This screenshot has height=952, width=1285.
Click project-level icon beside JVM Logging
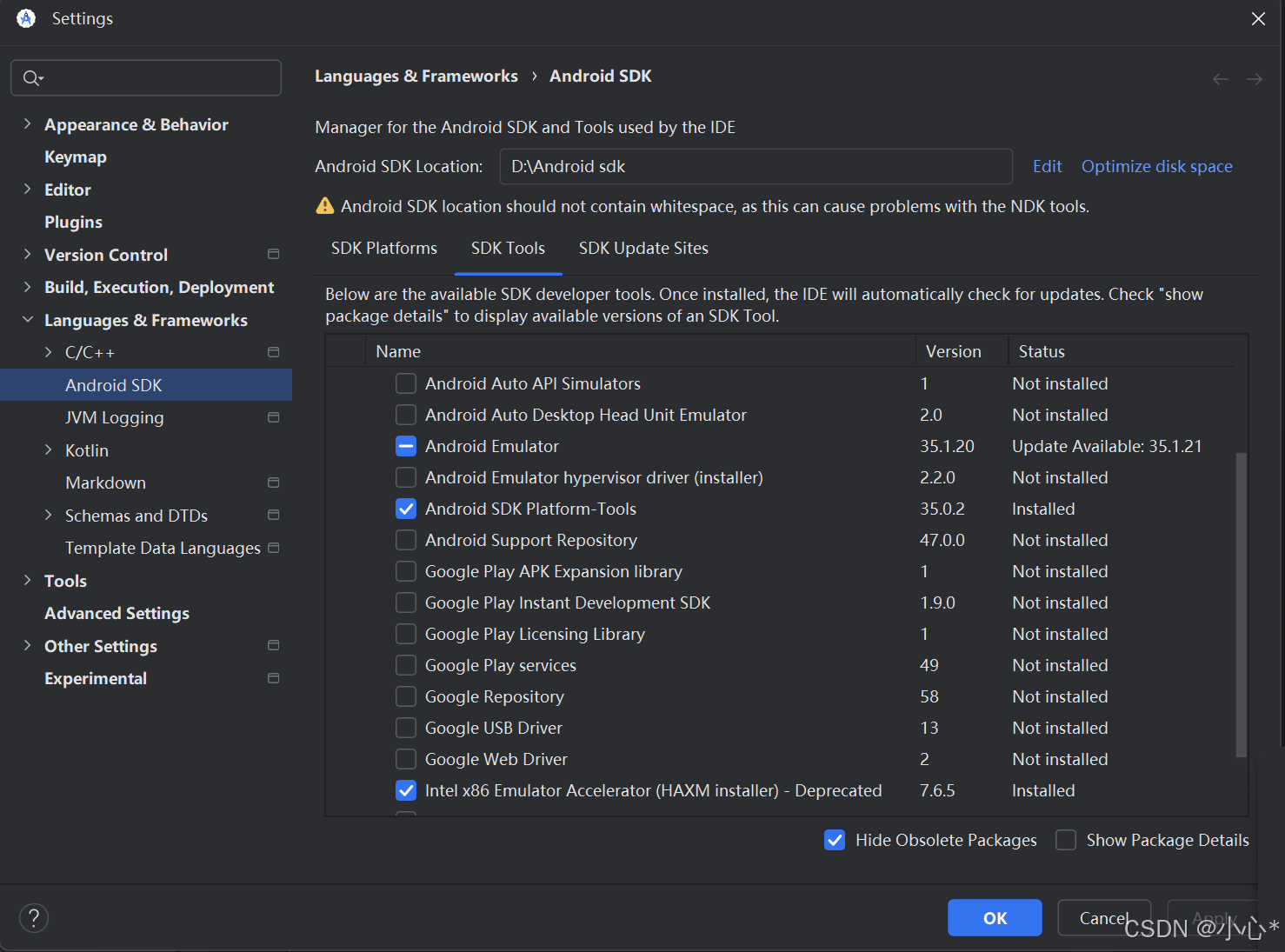pyautogui.click(x=274, y=417)
